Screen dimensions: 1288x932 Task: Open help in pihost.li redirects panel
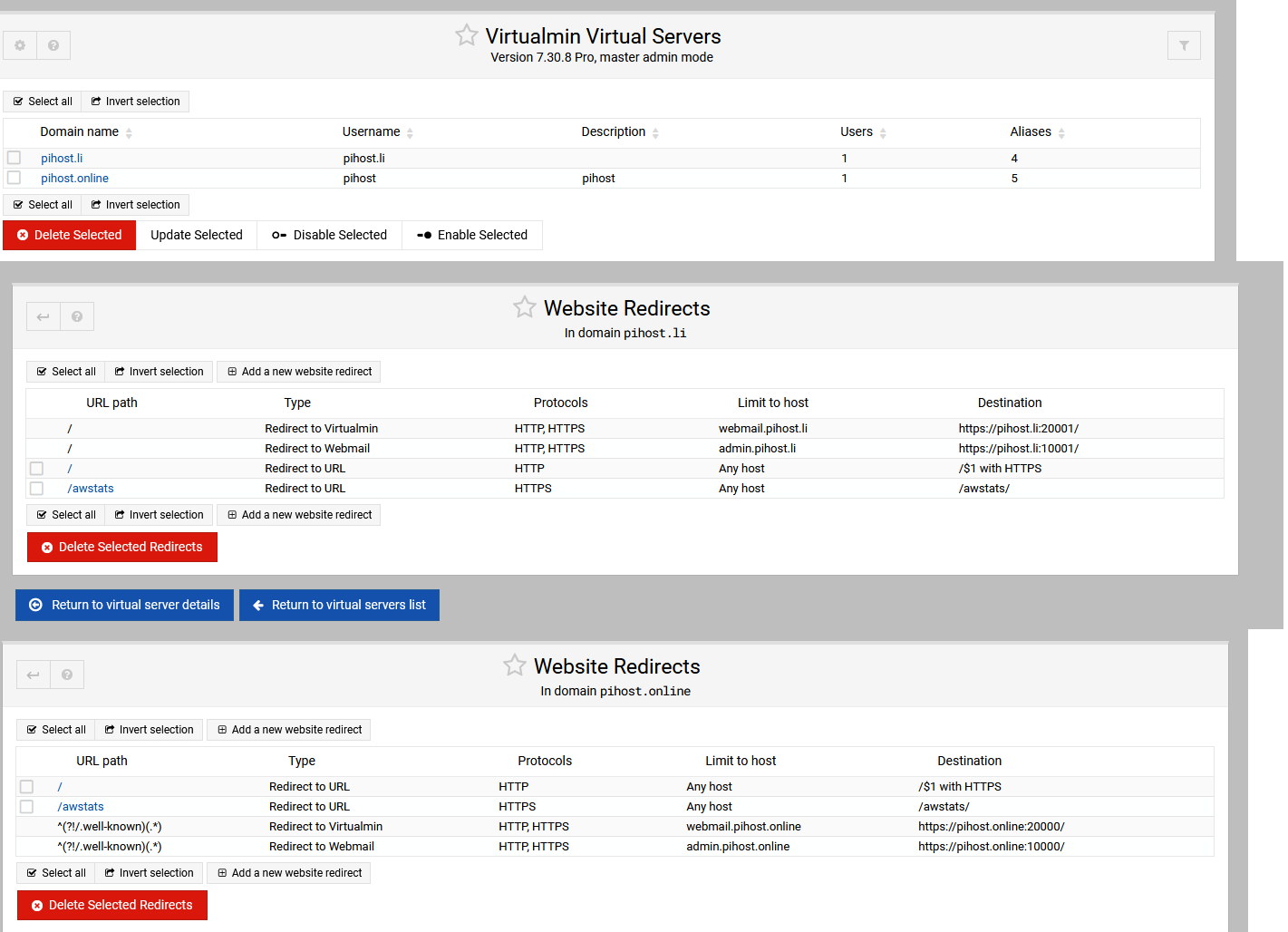pyautogui.click(x=77, y=316)
